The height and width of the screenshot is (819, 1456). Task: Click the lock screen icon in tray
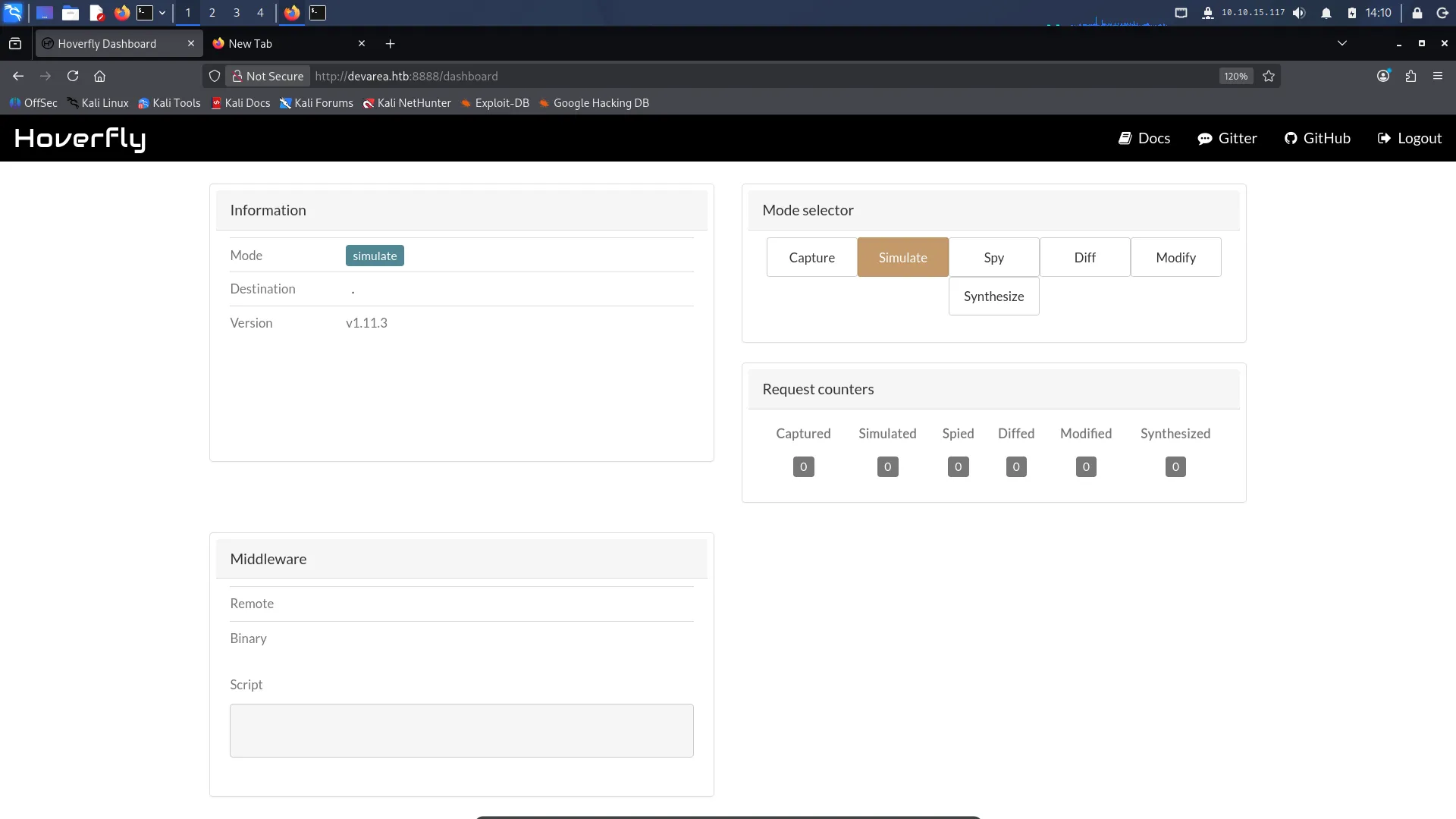(1417, 13)
